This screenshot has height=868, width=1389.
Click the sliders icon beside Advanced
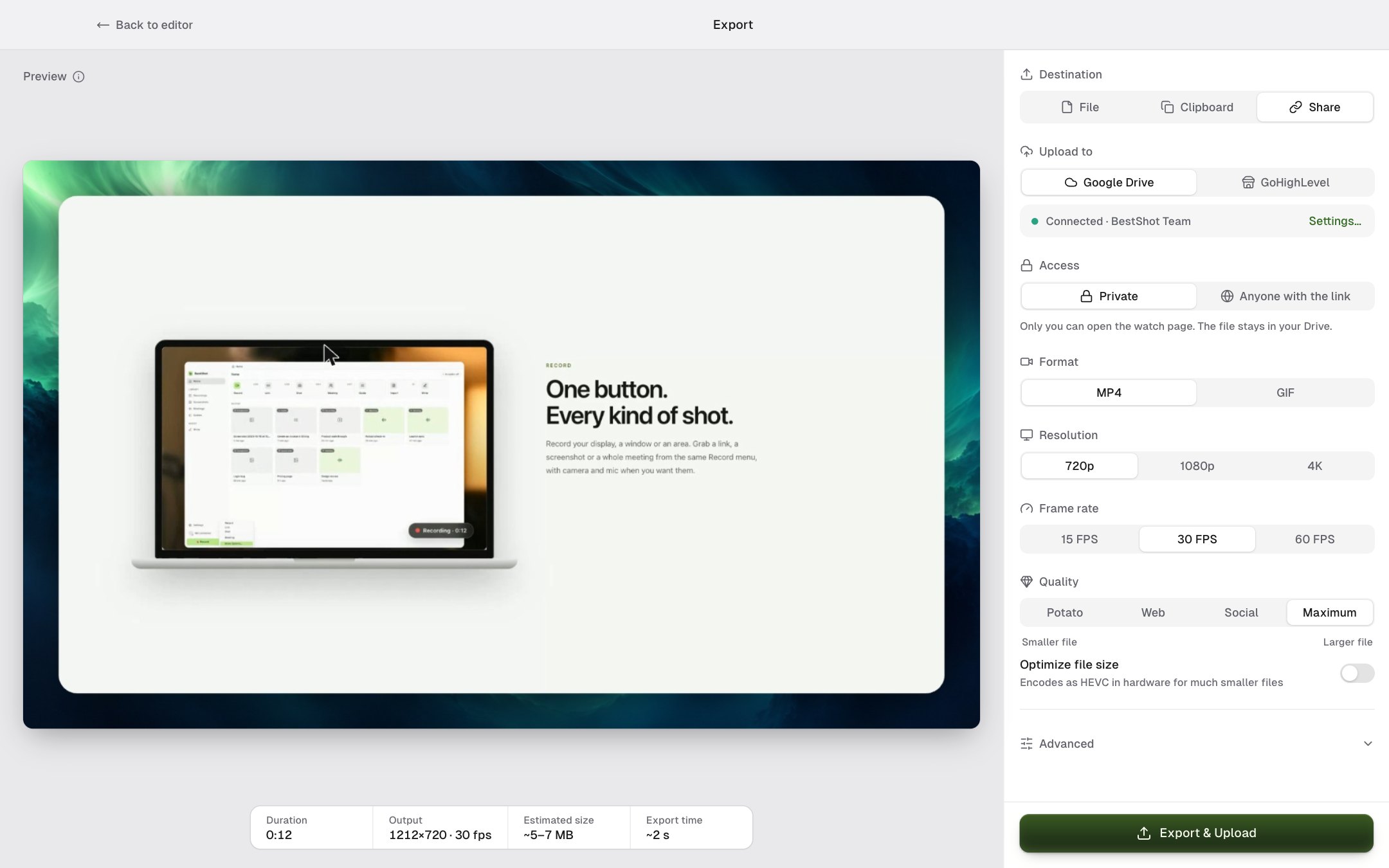point(1026,744)
